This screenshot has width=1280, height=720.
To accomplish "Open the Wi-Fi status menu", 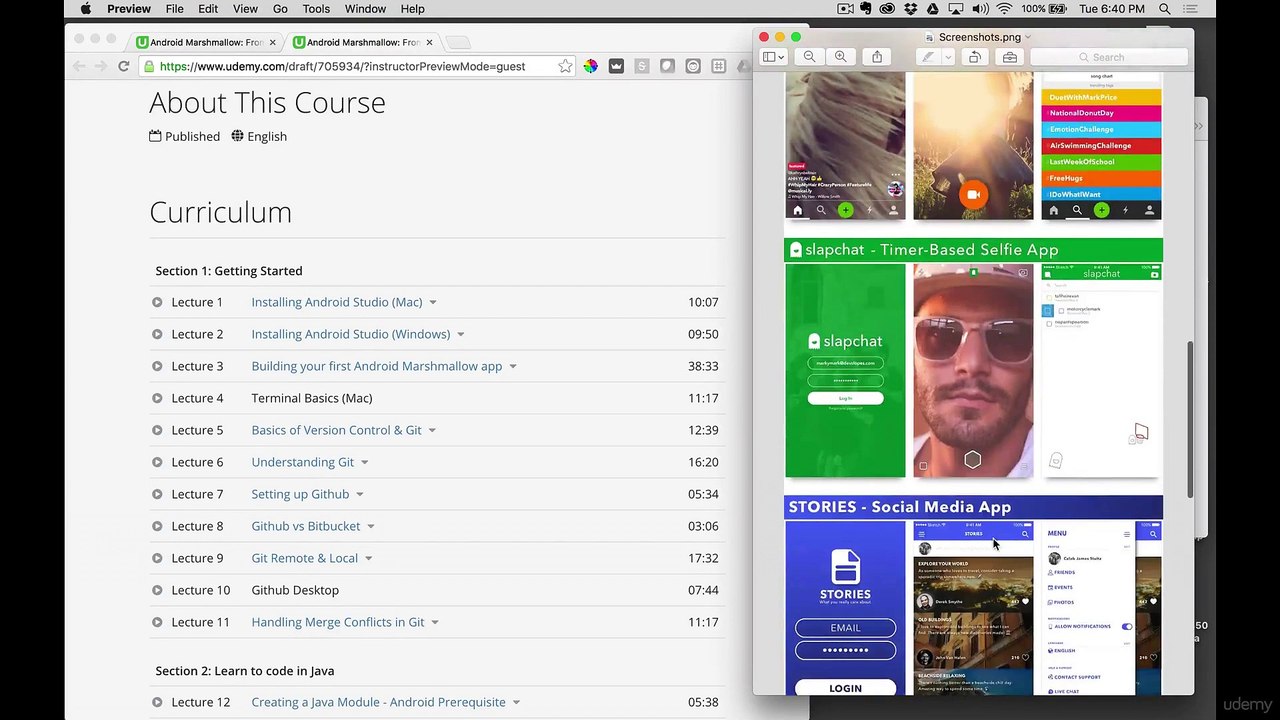I will pos(1004,9).
